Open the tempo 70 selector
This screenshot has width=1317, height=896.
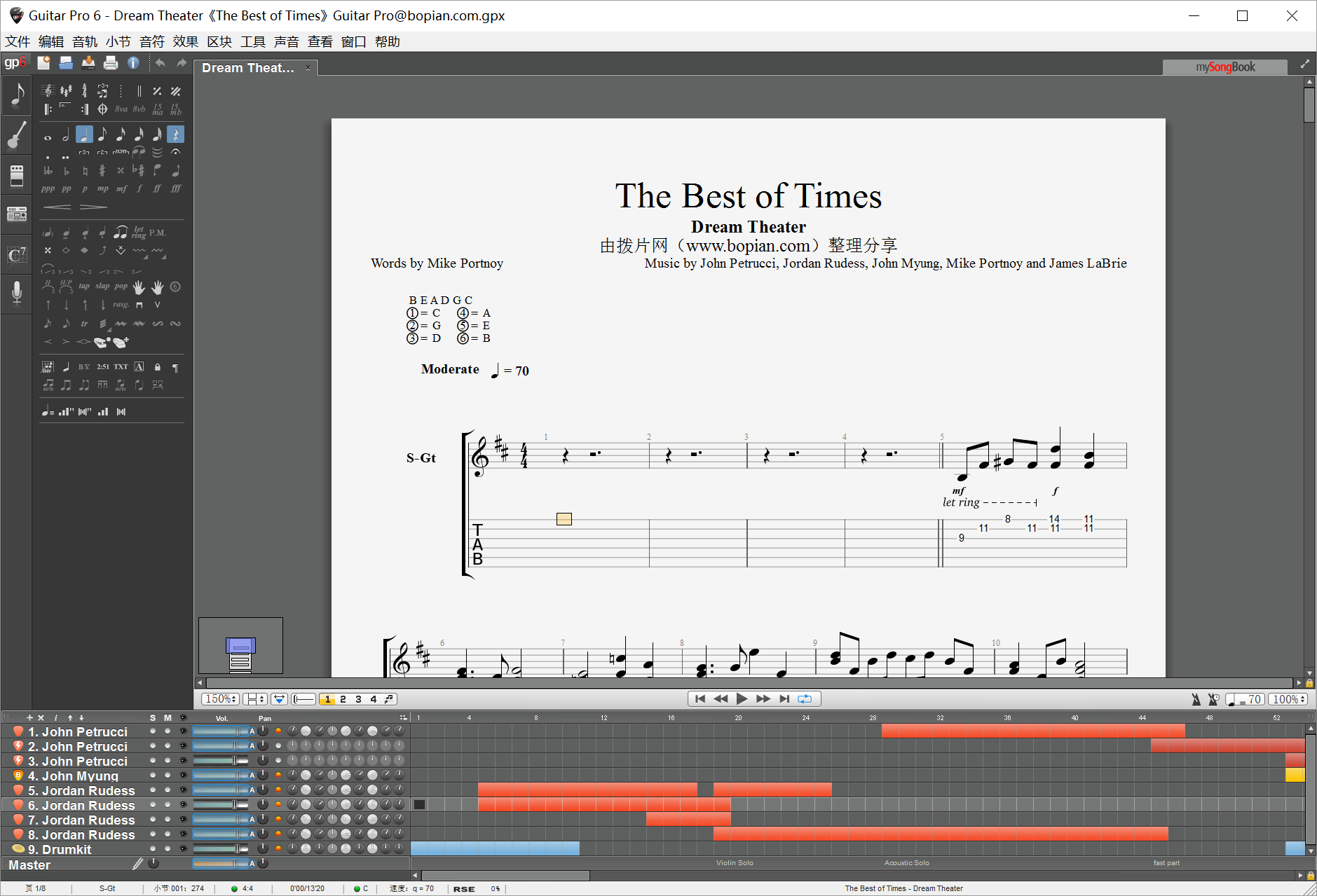(x=1245, y=699)
